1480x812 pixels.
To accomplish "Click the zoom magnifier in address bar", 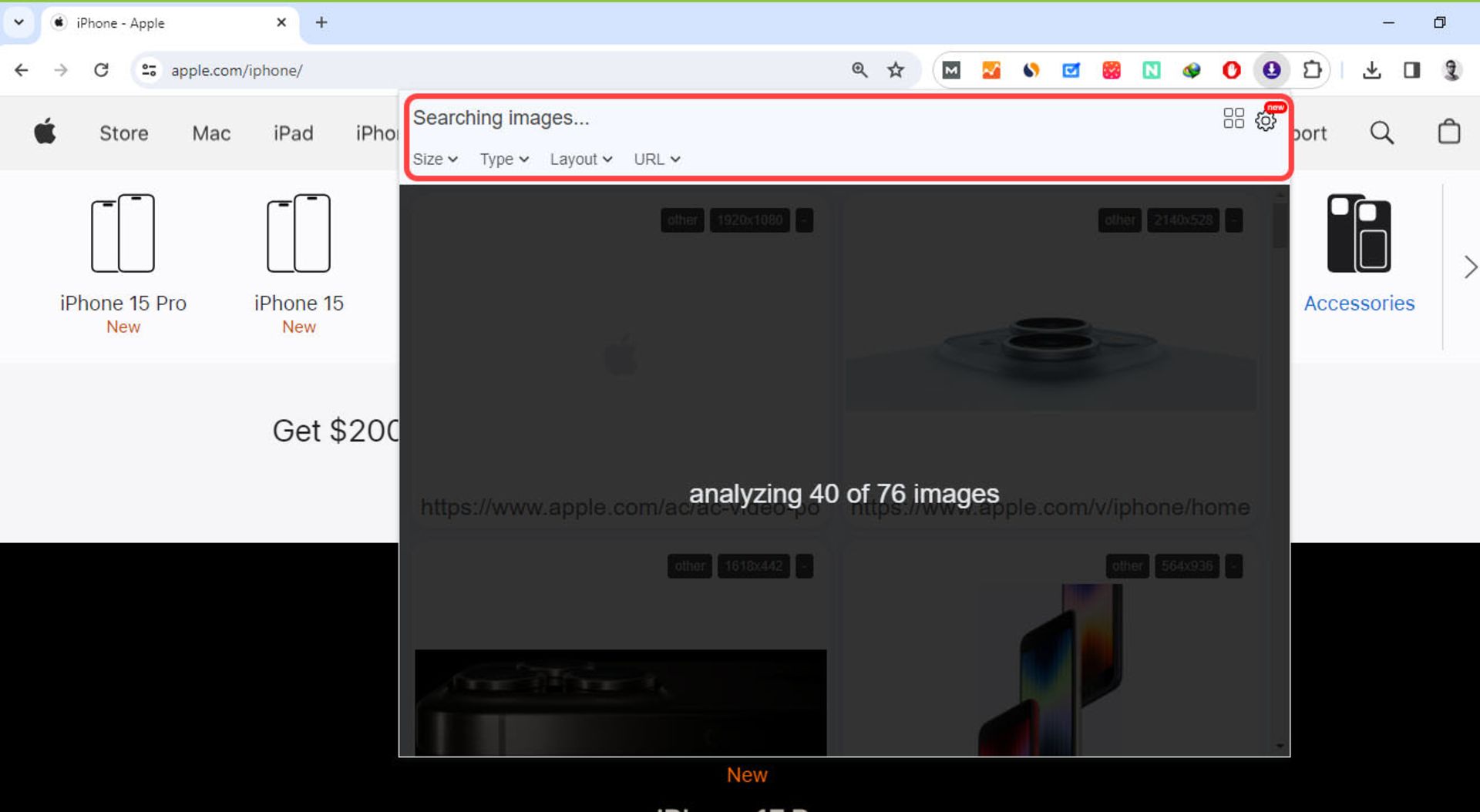I will (x=859, y=70).
